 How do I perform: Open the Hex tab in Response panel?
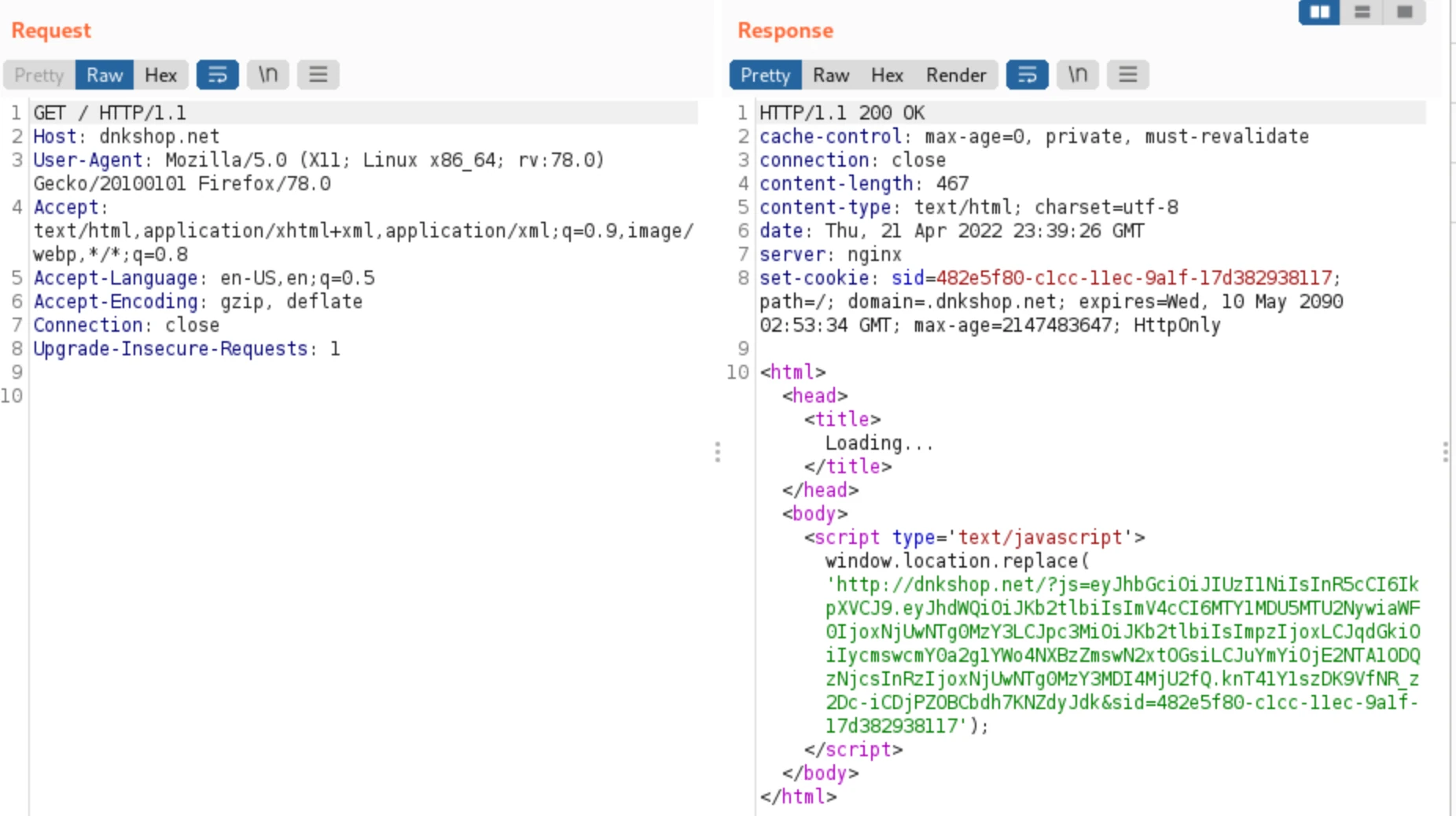click(888, 75)
